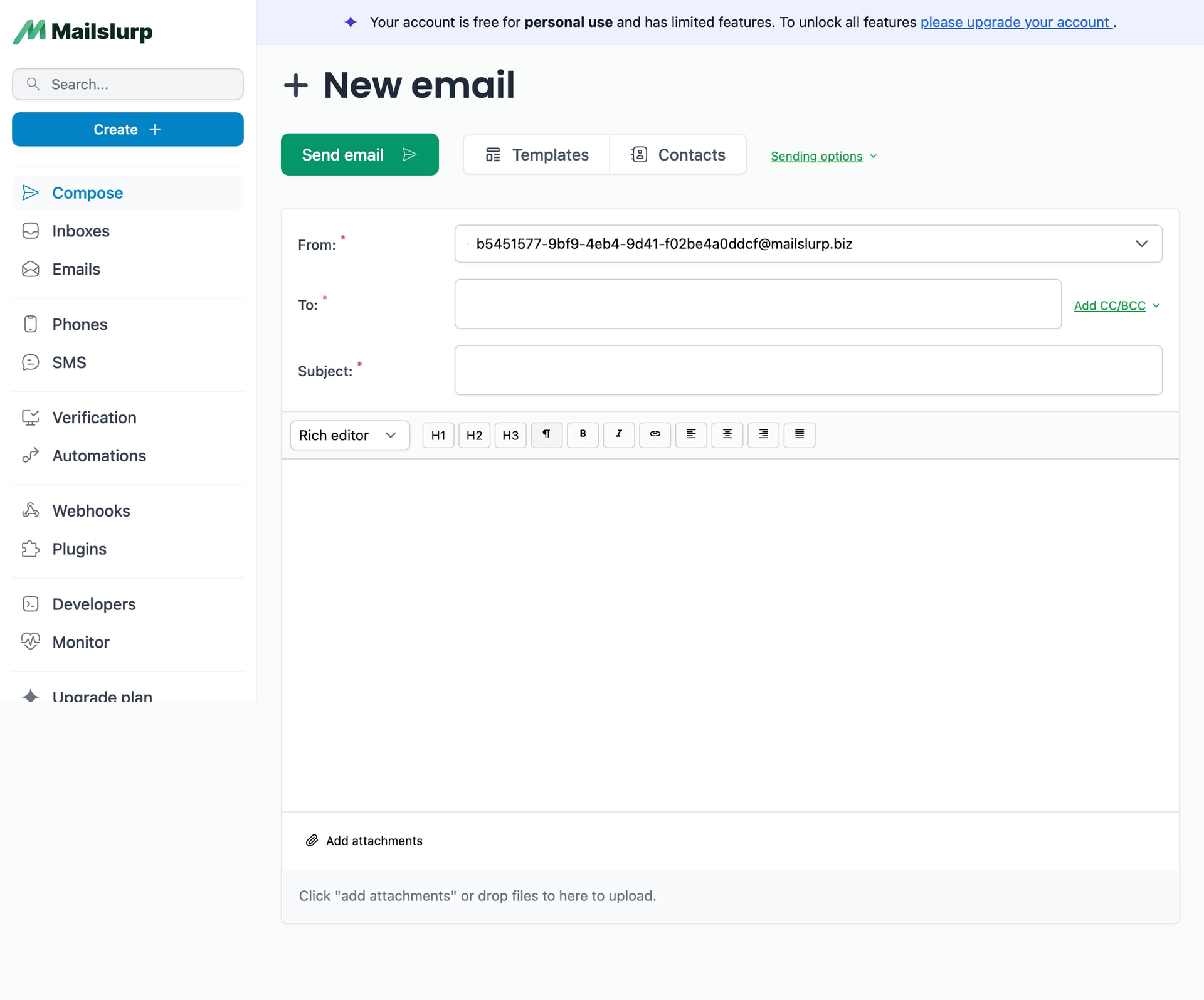
Task: Click the insert link icon
Action: 655,434
